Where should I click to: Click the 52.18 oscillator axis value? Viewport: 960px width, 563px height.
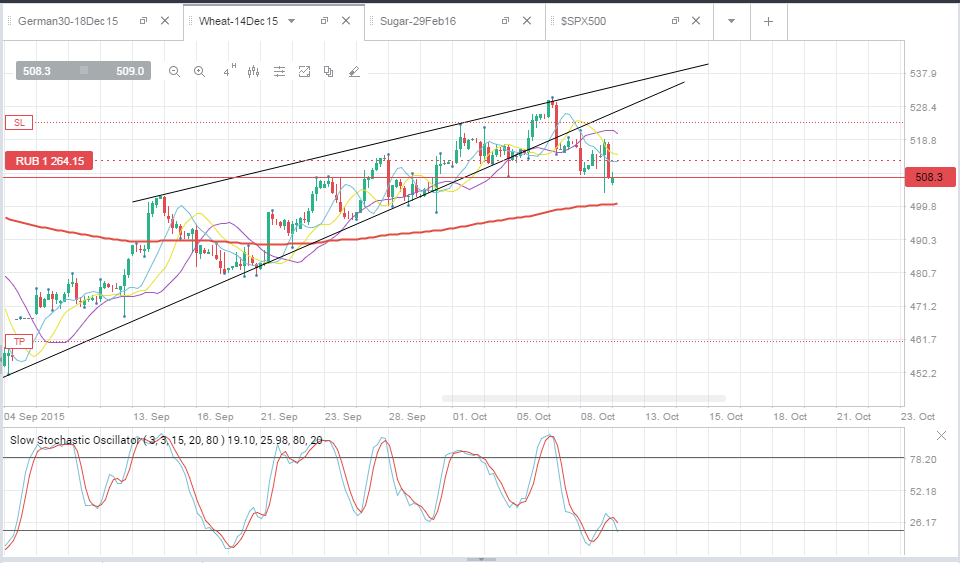tap(923, 491)
